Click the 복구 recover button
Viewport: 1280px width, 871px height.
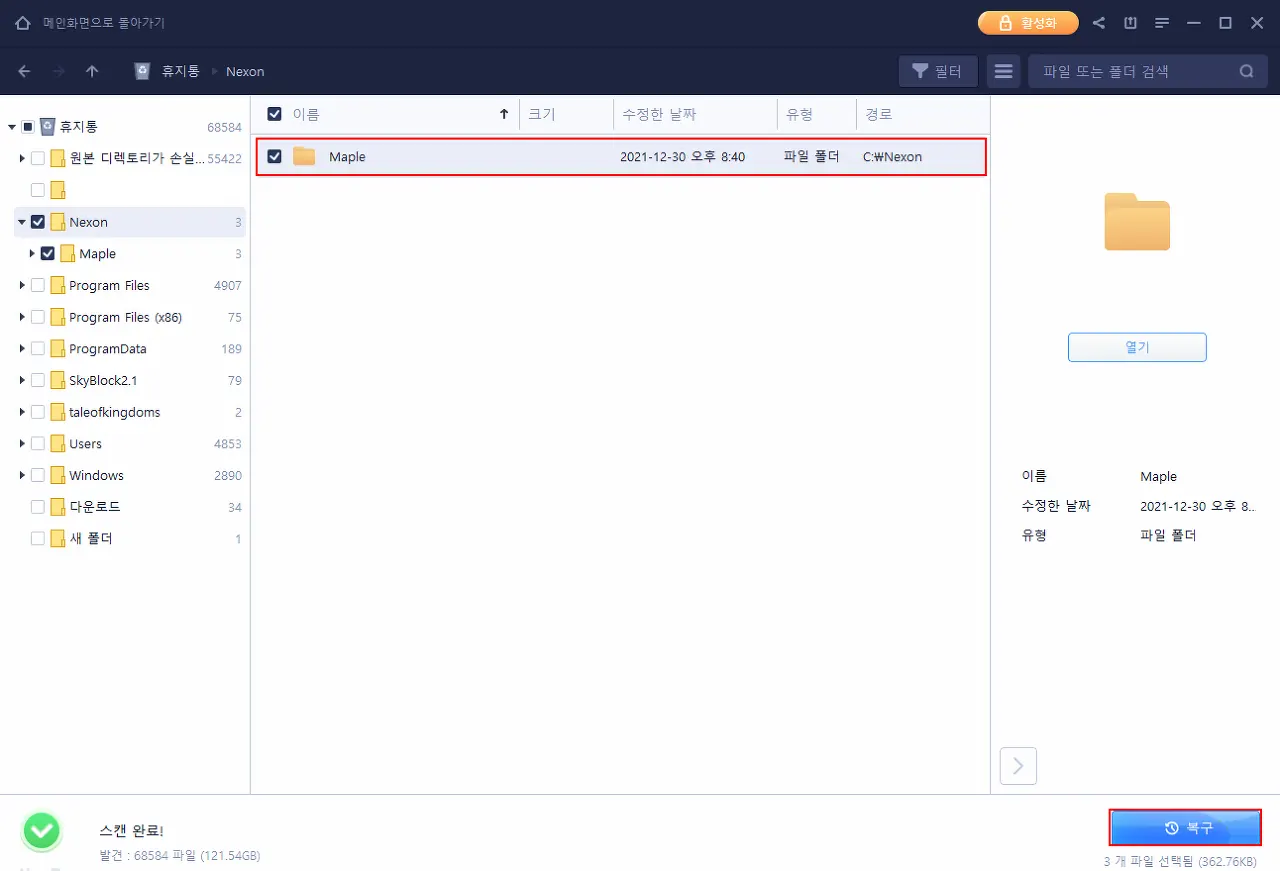(1186, 828)
